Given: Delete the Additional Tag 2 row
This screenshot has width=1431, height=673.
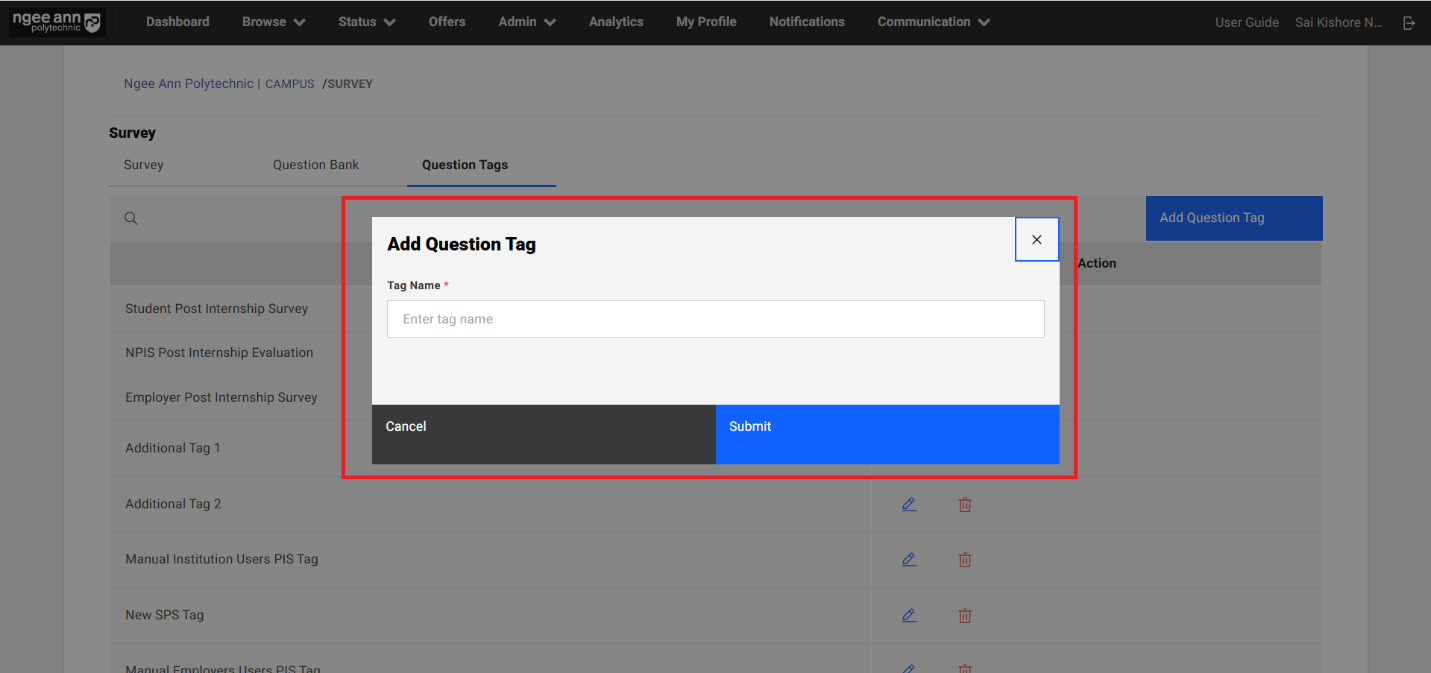Looking at the screenshot, I should coord(965,504).
